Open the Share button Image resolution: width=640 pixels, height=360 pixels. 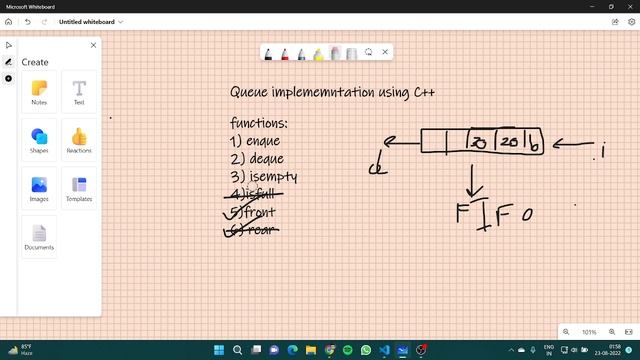tap(615, 22)
